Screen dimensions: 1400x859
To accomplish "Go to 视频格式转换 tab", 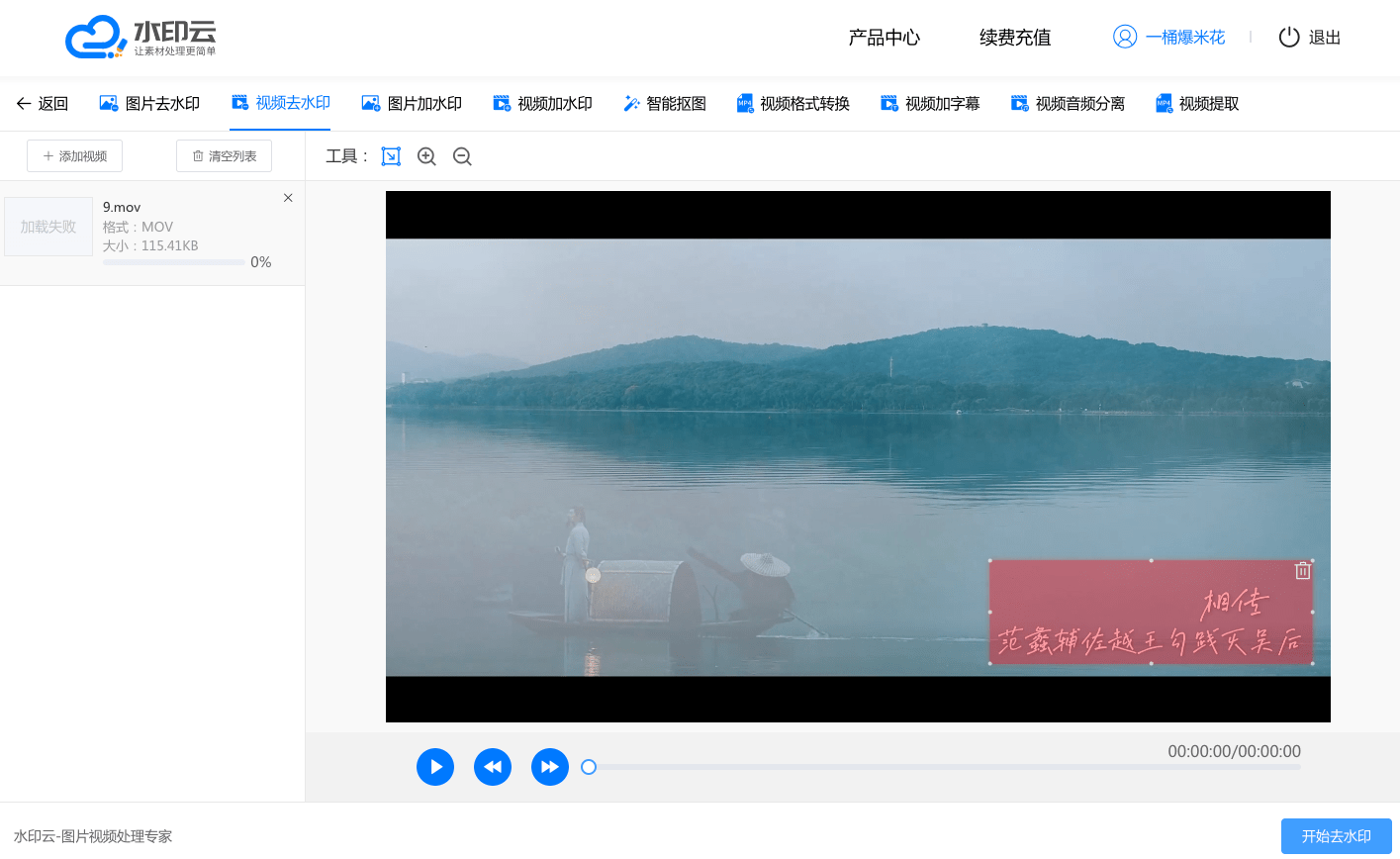I will point(793,104).
